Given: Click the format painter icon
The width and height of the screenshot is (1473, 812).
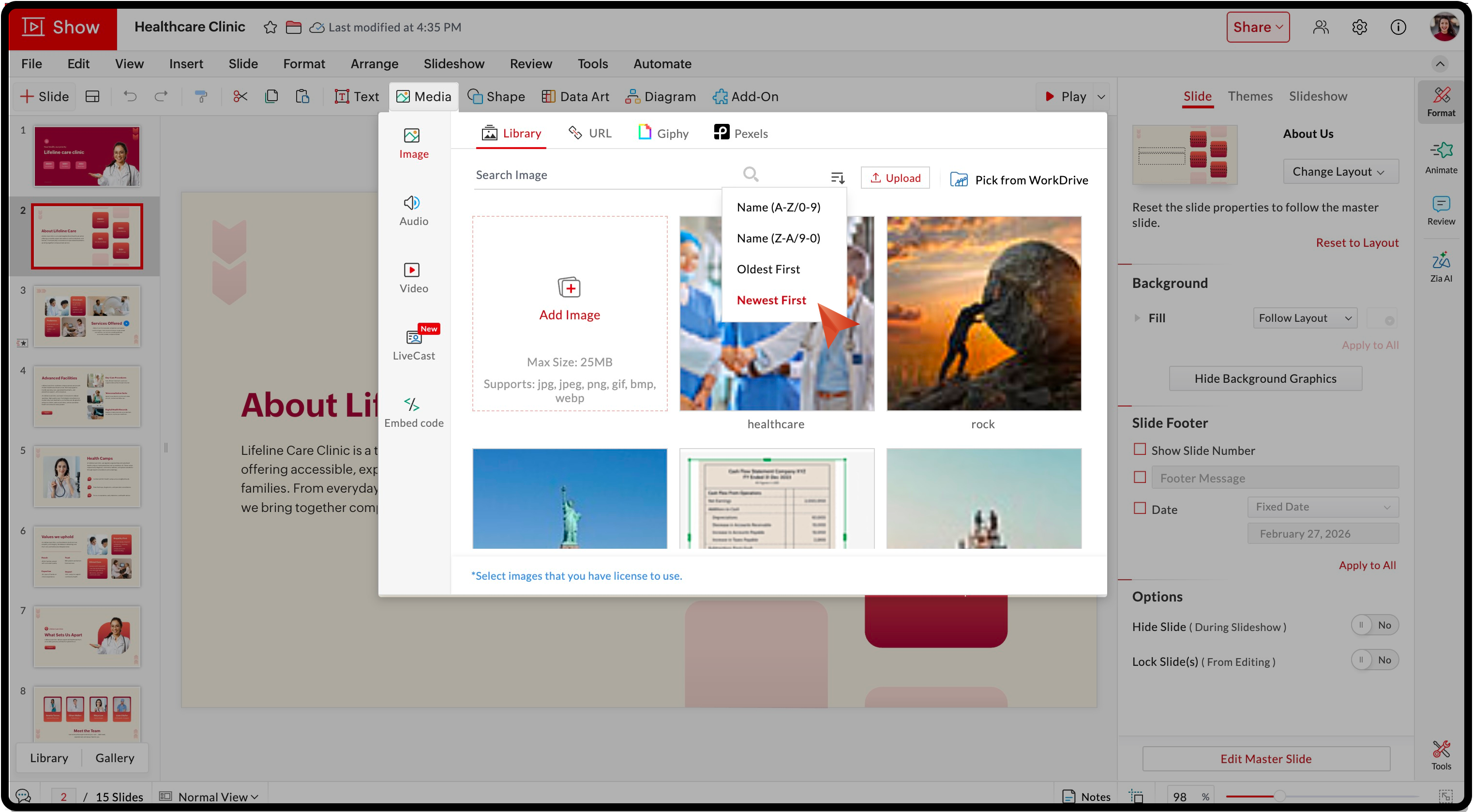Looking at the screenshot, I should coord(201,96).
